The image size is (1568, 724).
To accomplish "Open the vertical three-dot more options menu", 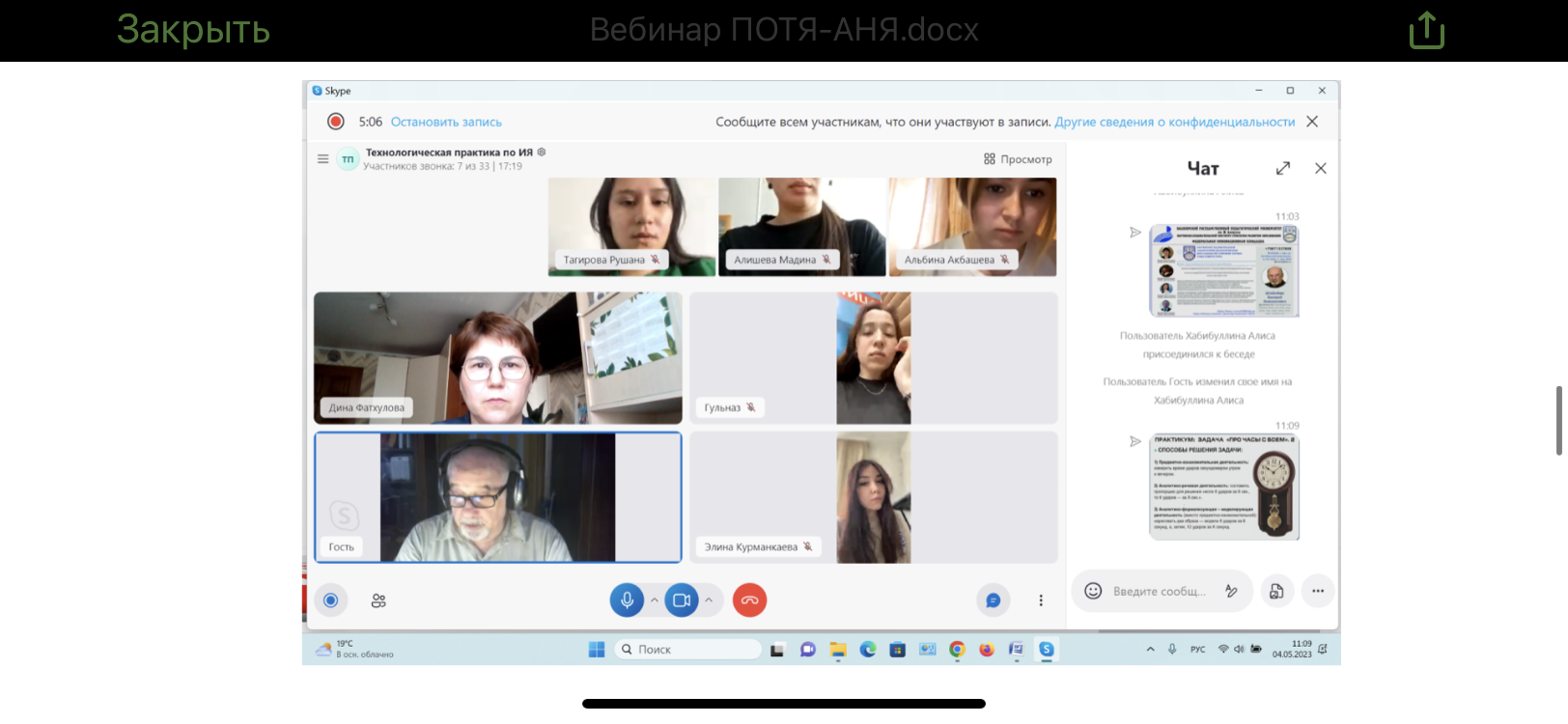I will tap(1041, 600).
